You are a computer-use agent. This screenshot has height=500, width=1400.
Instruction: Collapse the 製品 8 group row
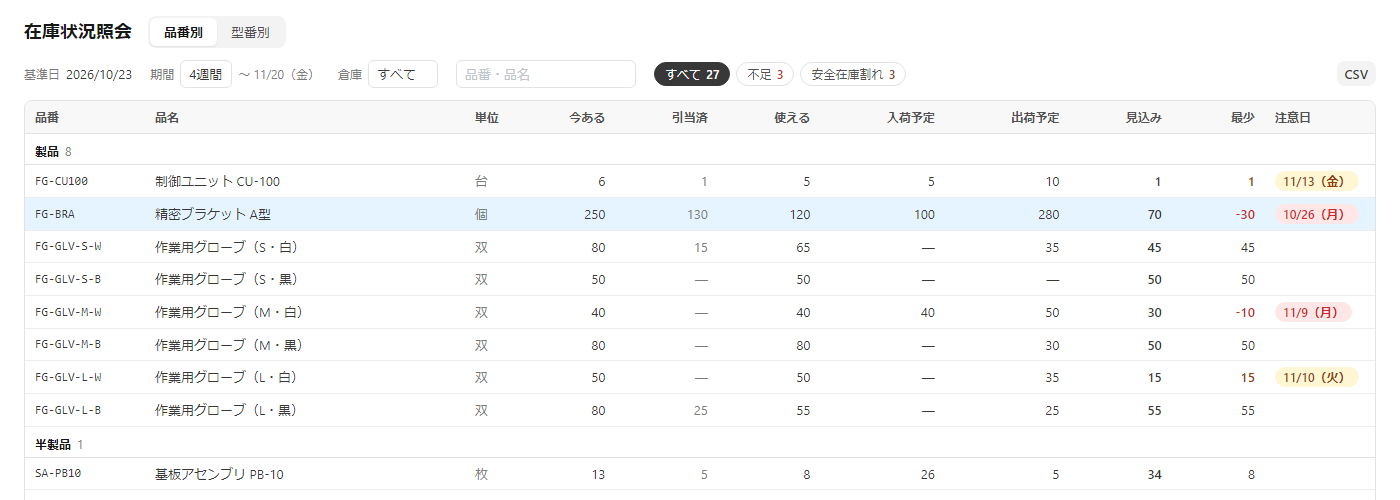coord(700,151)
